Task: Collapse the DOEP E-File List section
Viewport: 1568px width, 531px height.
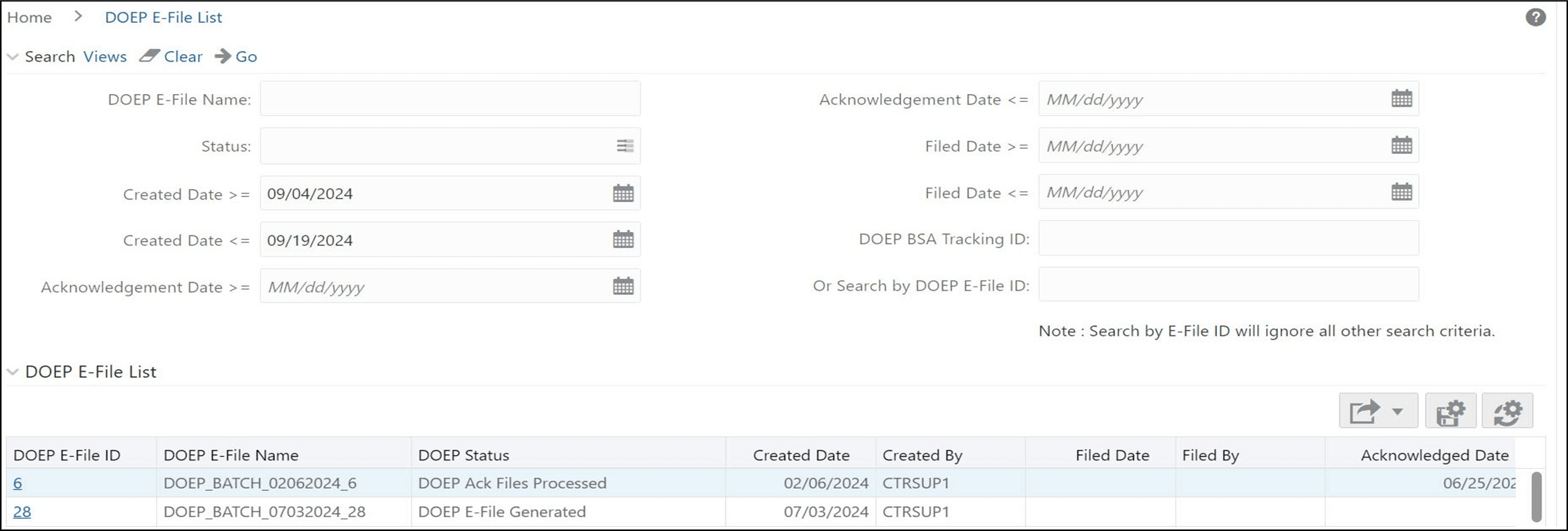Action: 12,372
